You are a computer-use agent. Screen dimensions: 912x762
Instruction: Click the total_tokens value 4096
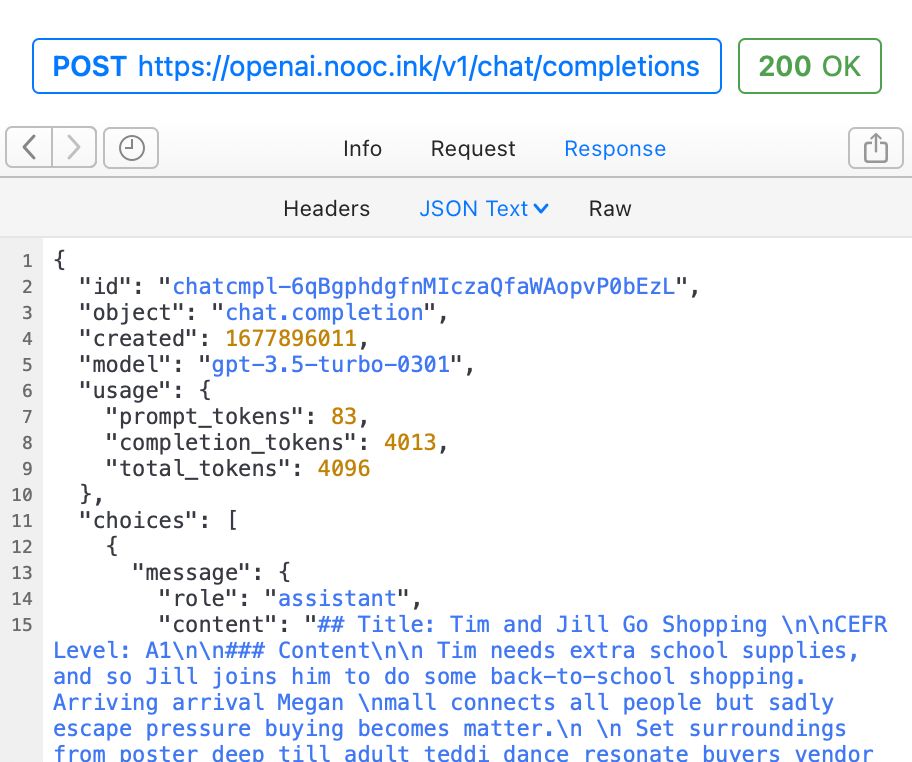344,468
